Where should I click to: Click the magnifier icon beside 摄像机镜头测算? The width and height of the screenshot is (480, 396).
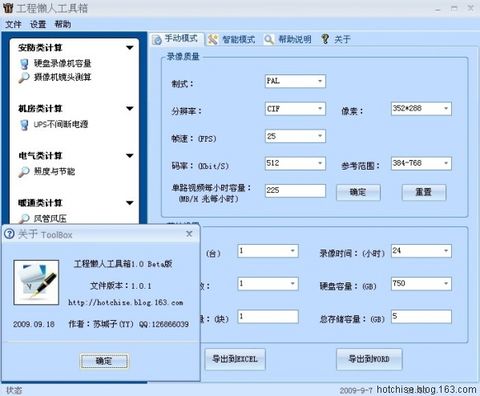24,77
